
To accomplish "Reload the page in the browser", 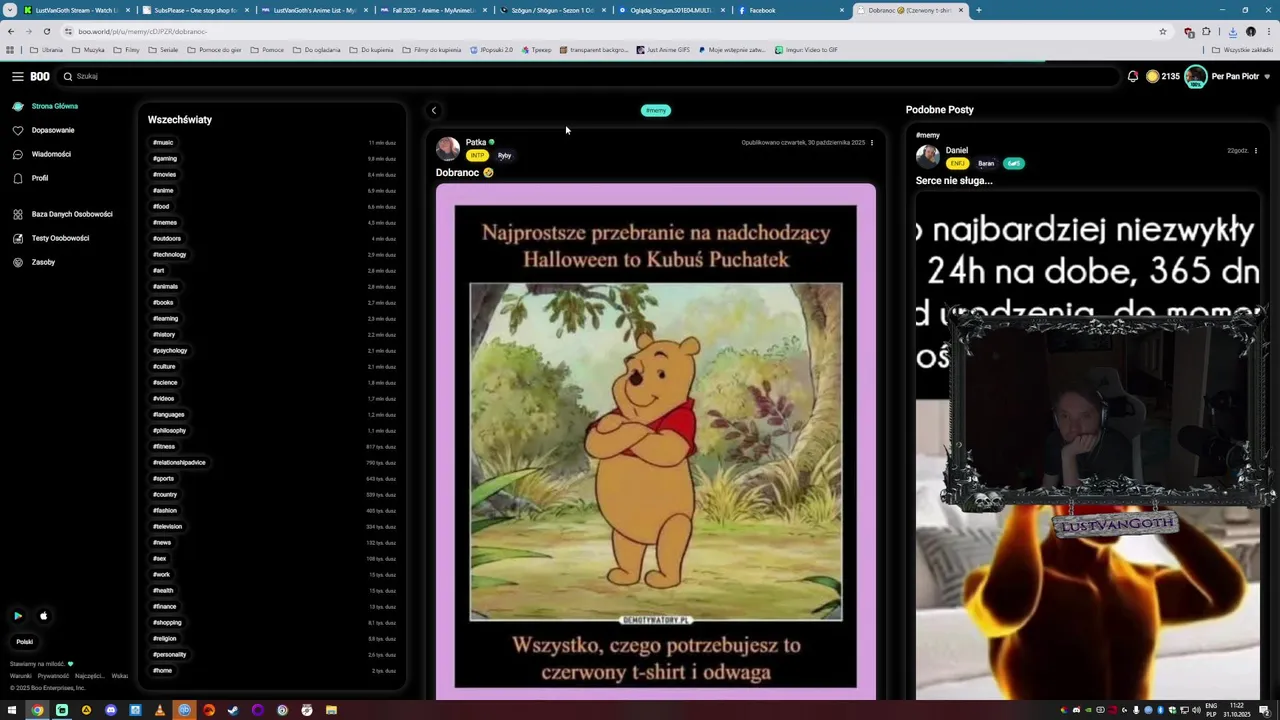I will tap(46, 31).
